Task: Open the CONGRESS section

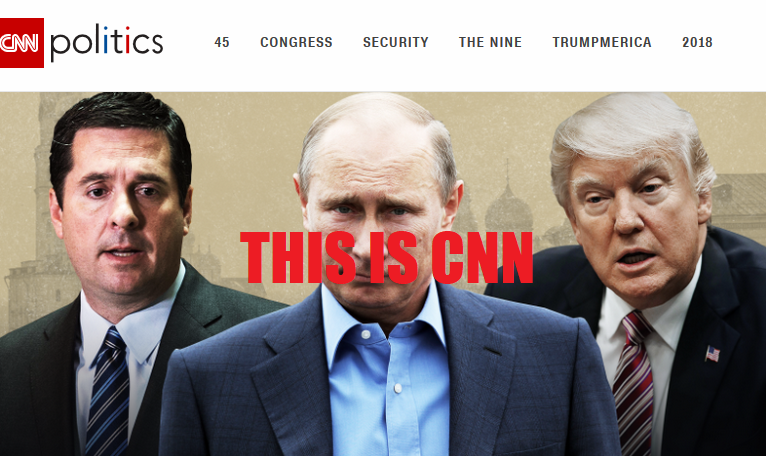Action: tap(296, 43)
